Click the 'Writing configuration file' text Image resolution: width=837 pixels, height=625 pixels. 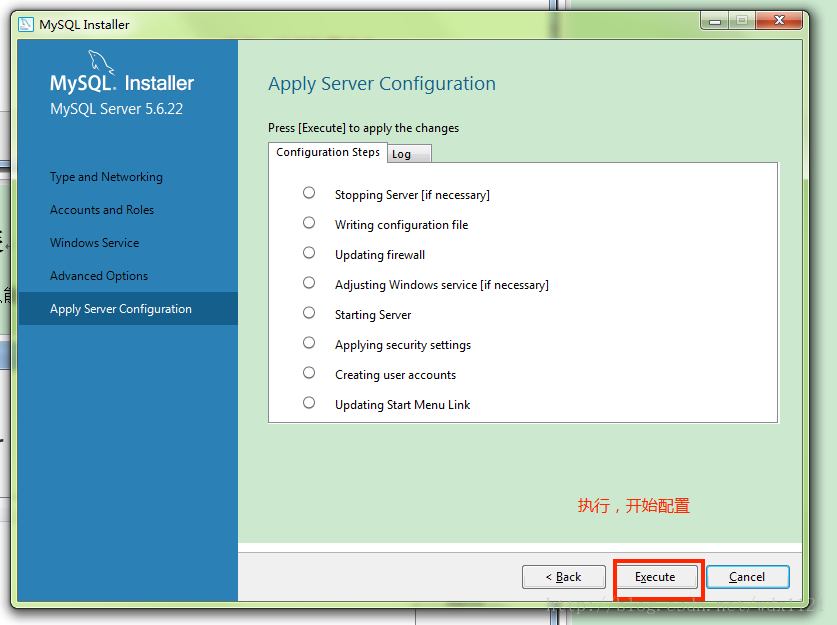401,225
